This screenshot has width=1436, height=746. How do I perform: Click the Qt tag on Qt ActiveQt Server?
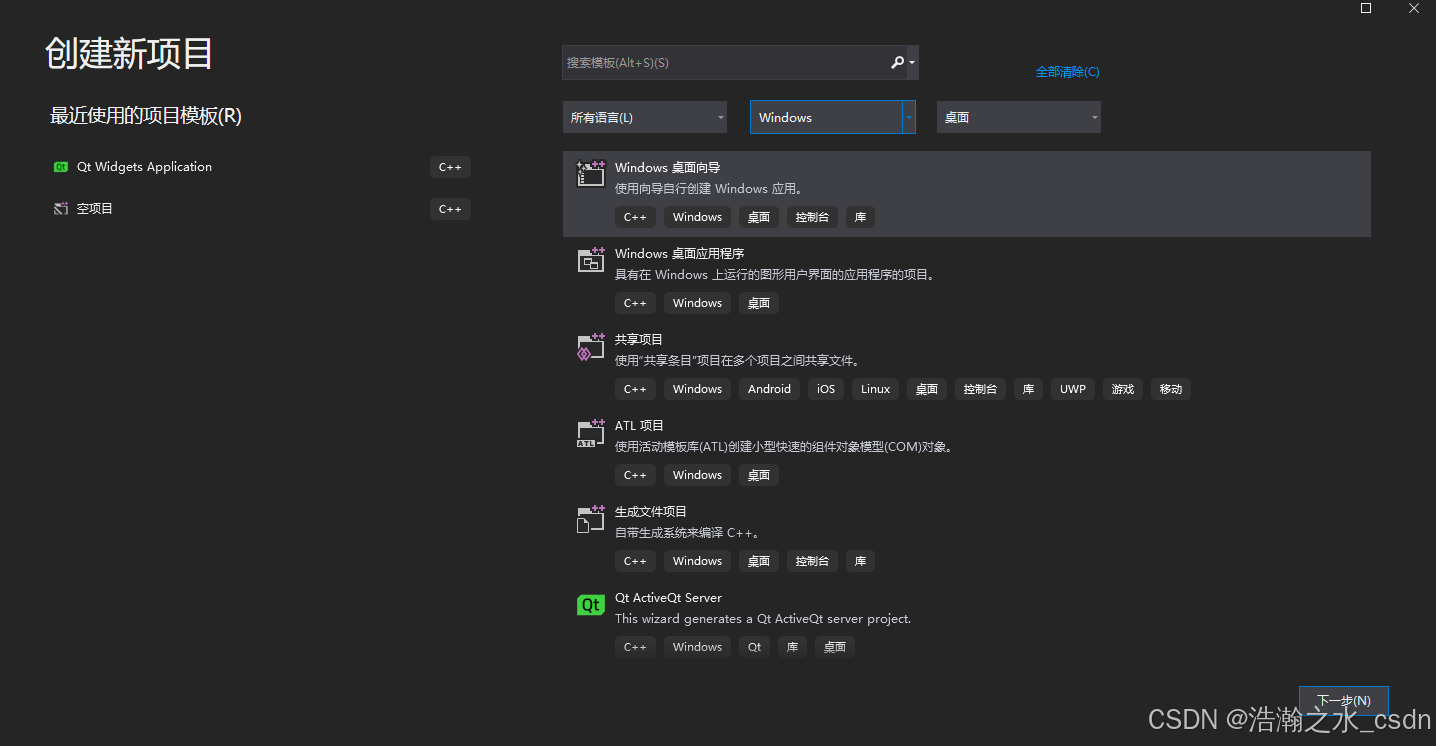(x=755, y=647)
